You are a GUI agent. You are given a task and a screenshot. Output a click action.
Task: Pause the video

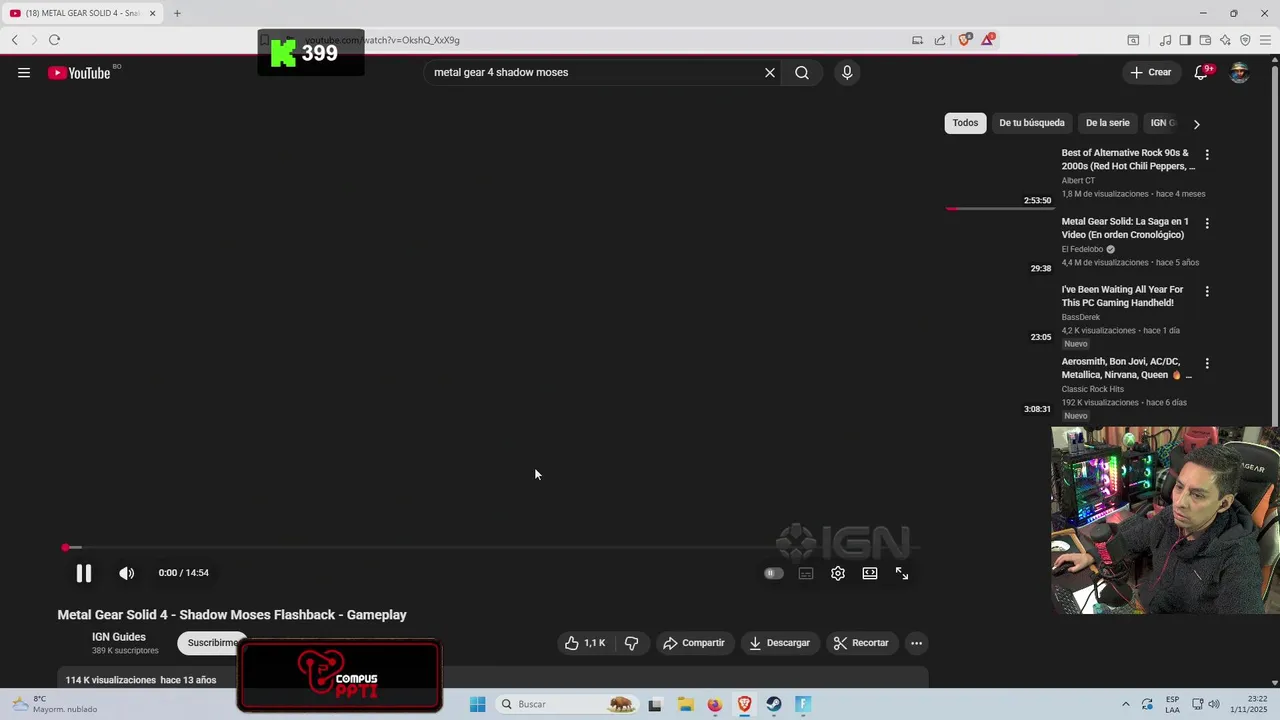click(84, 573)
